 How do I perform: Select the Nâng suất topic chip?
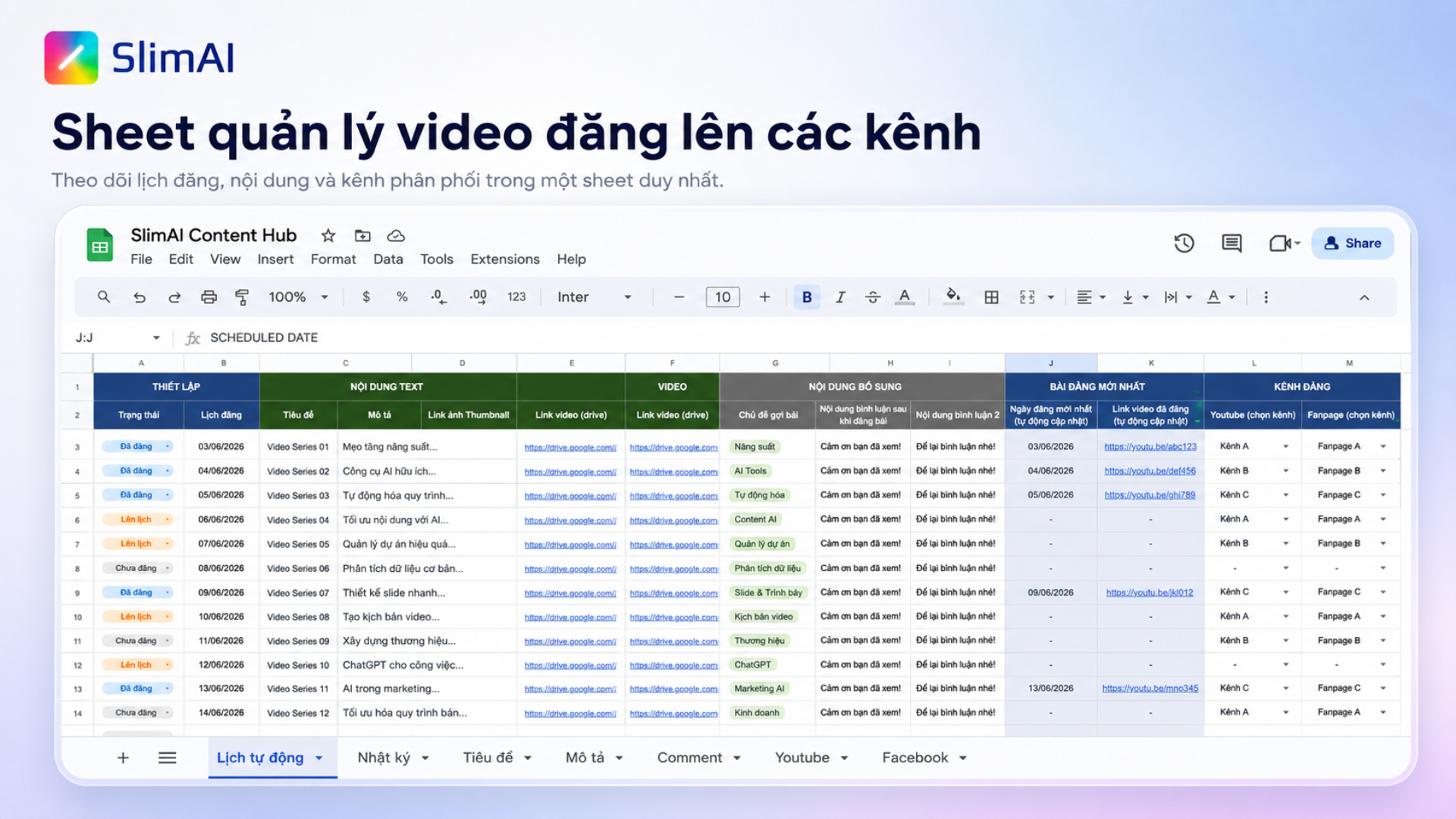coord(755,447)
